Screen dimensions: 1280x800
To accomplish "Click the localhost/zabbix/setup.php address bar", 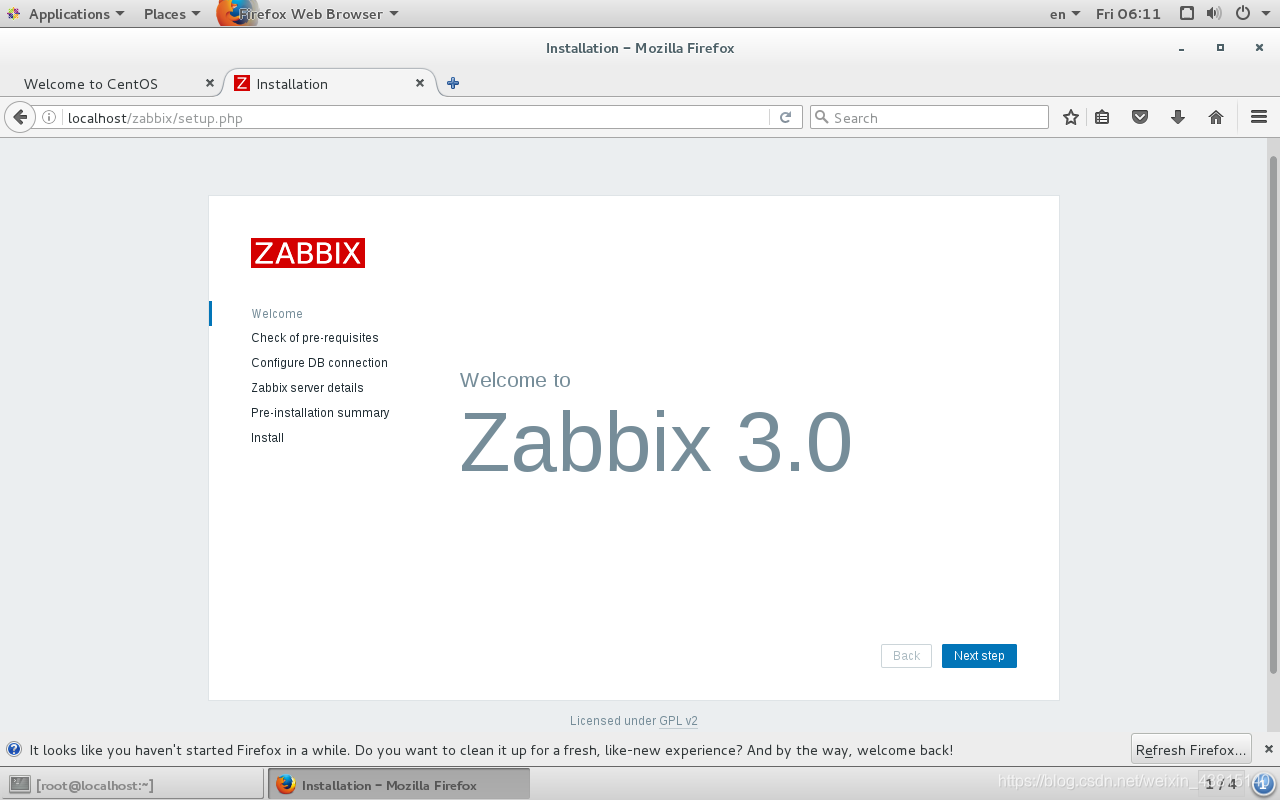I will (415, 117).
